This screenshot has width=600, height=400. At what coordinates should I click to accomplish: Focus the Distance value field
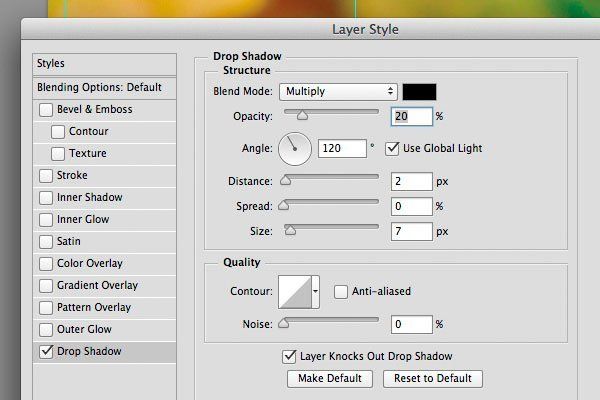pyautogui.click(x=412, y=181)
